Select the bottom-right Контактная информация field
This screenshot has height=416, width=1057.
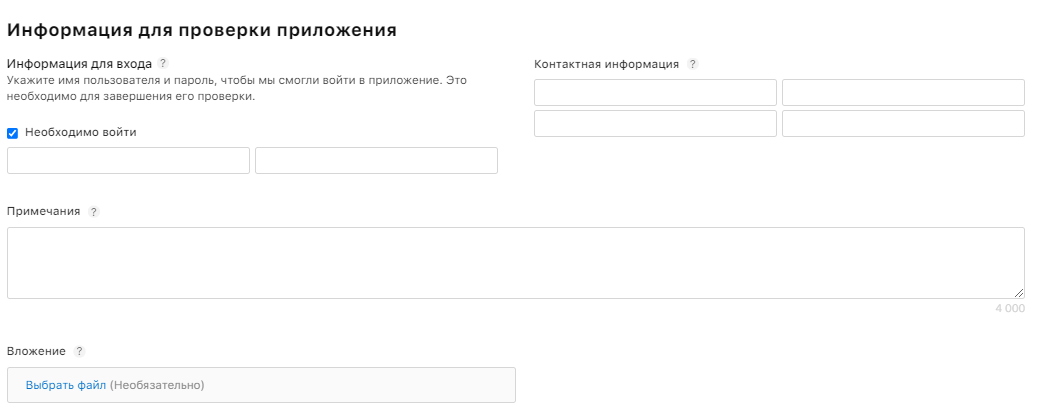tap(903, 123)
